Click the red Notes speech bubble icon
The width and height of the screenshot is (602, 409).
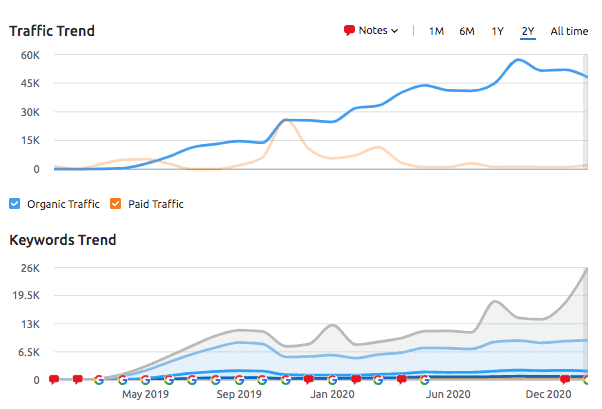[x=349, y=30]
